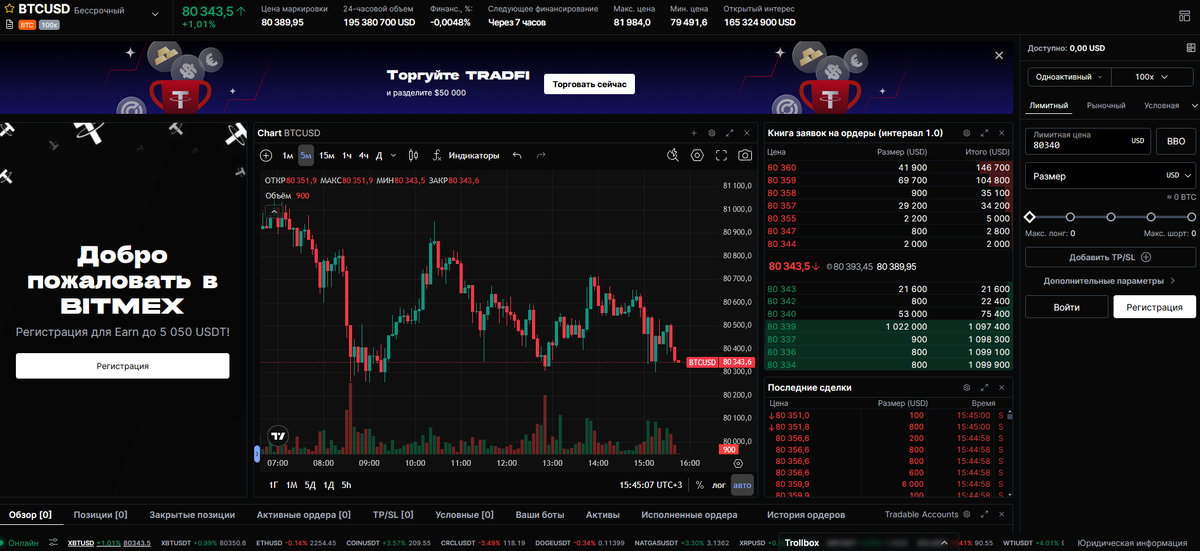Image resolution: width=1200 pixels, height=551 pixels.
Task: Toggle percent scale on chart
Action: (x=700, y=485)
